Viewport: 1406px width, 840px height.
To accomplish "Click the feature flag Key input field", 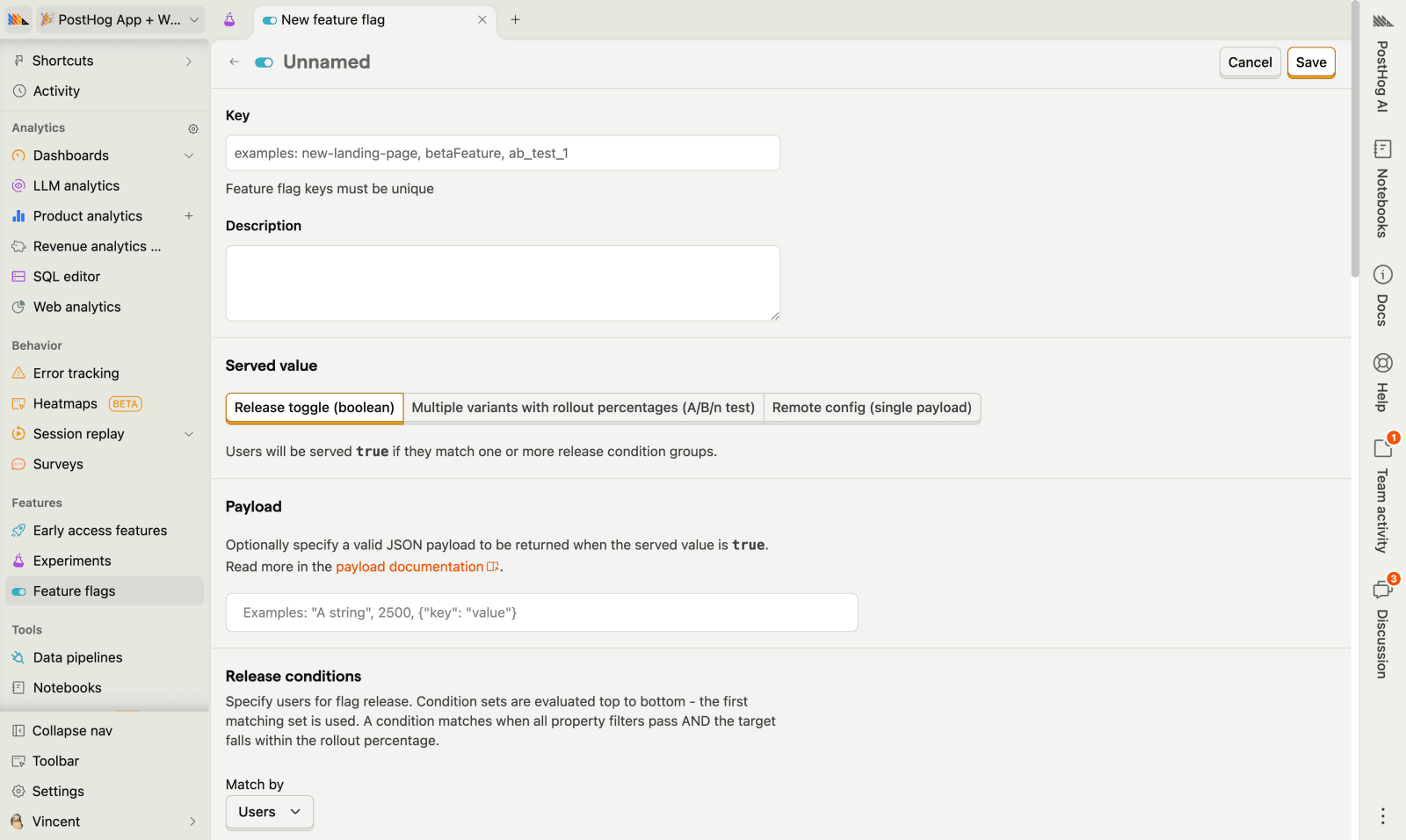I will click(502, 152).
